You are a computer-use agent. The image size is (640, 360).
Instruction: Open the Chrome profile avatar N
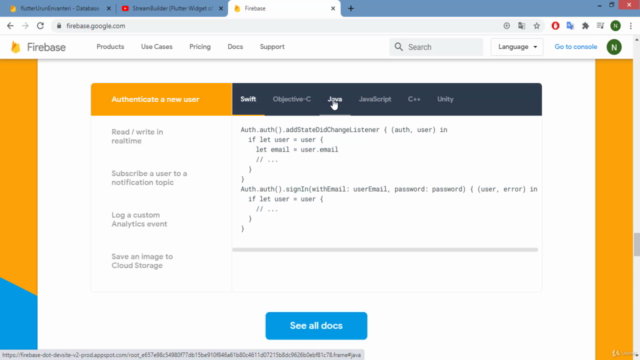[616, 26]
